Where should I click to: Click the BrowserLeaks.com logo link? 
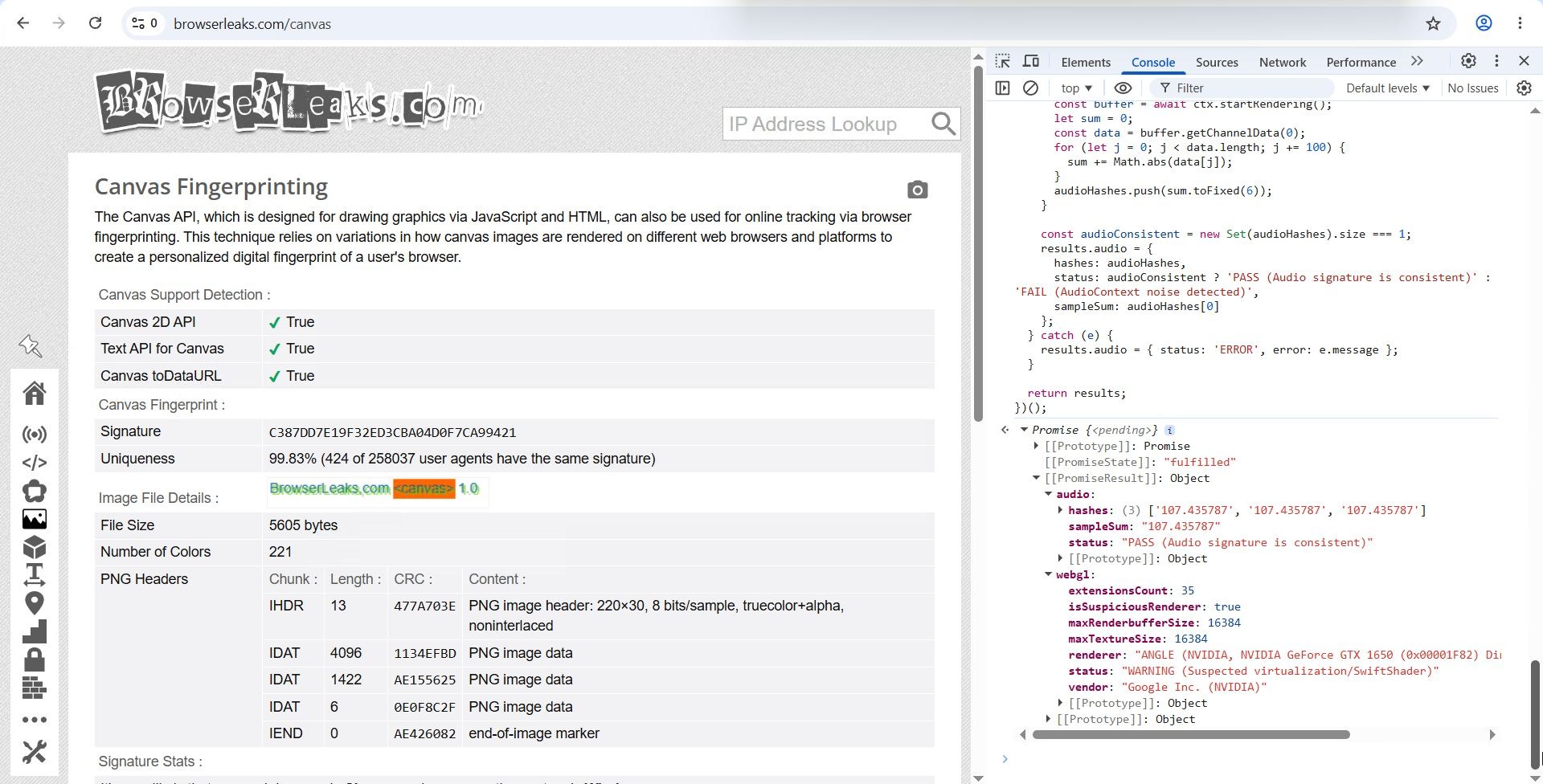pos(289,102)
